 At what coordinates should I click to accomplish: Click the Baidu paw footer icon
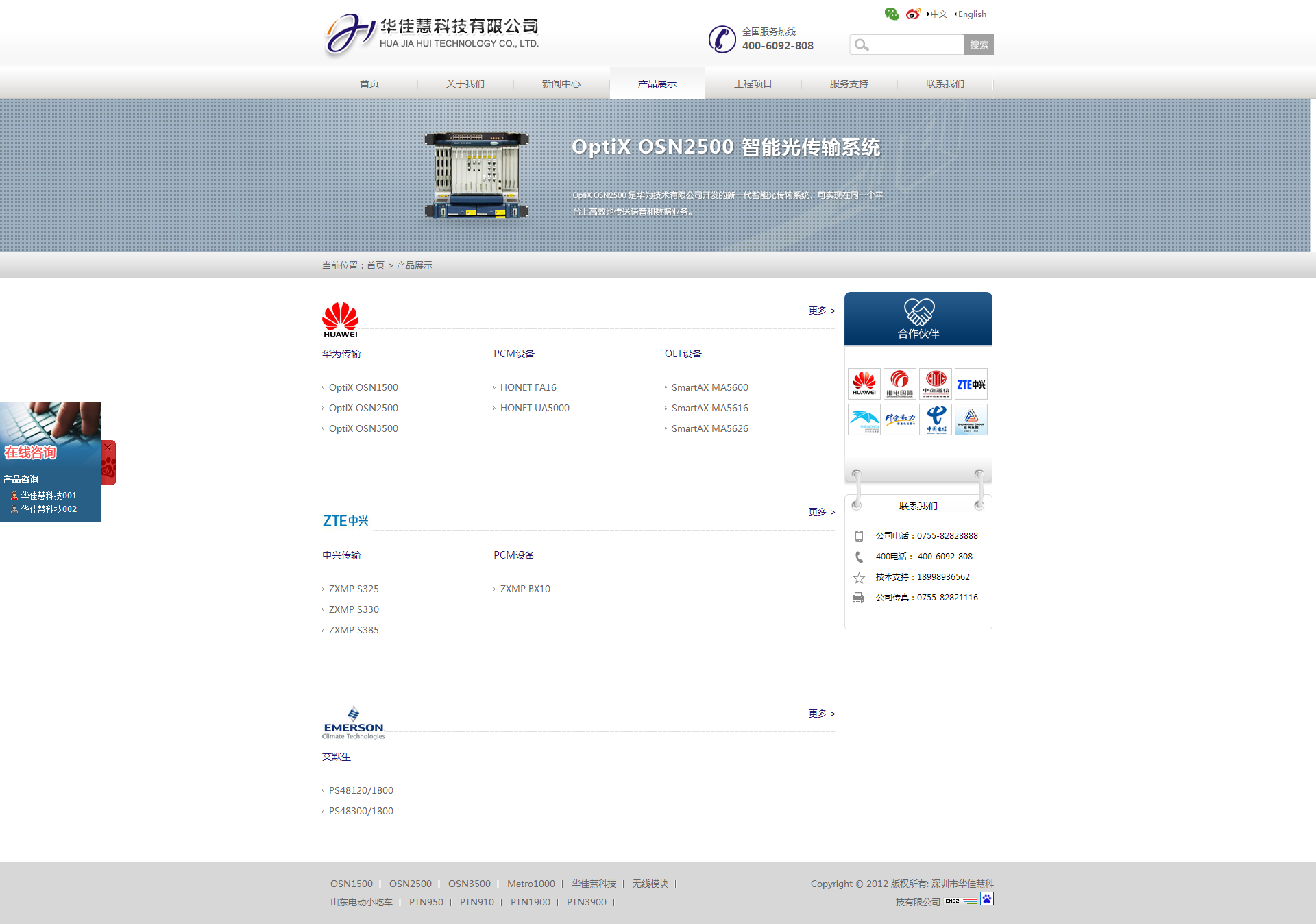(986, 899)
